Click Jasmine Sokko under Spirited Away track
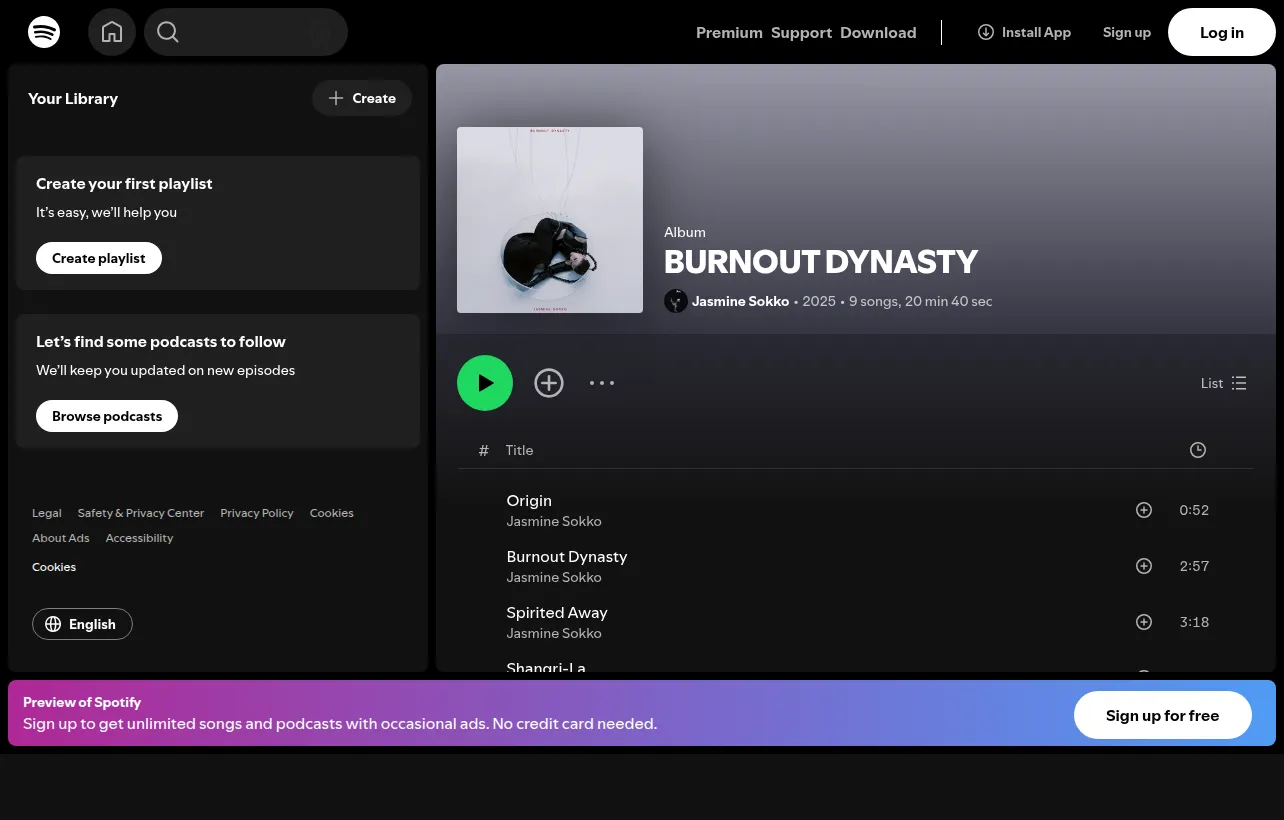1284x820 pixels. point(554,633)
